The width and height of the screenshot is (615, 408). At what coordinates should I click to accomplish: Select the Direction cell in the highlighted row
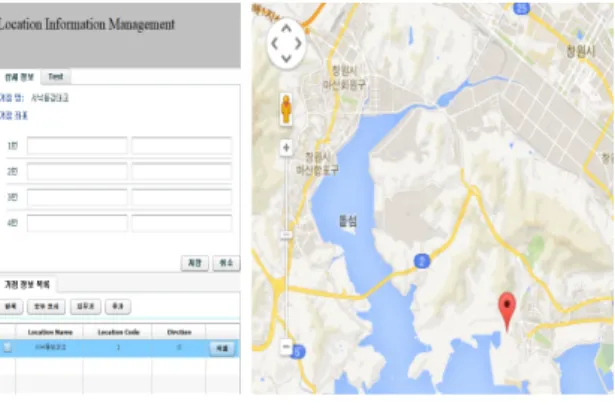coord(179,348)
